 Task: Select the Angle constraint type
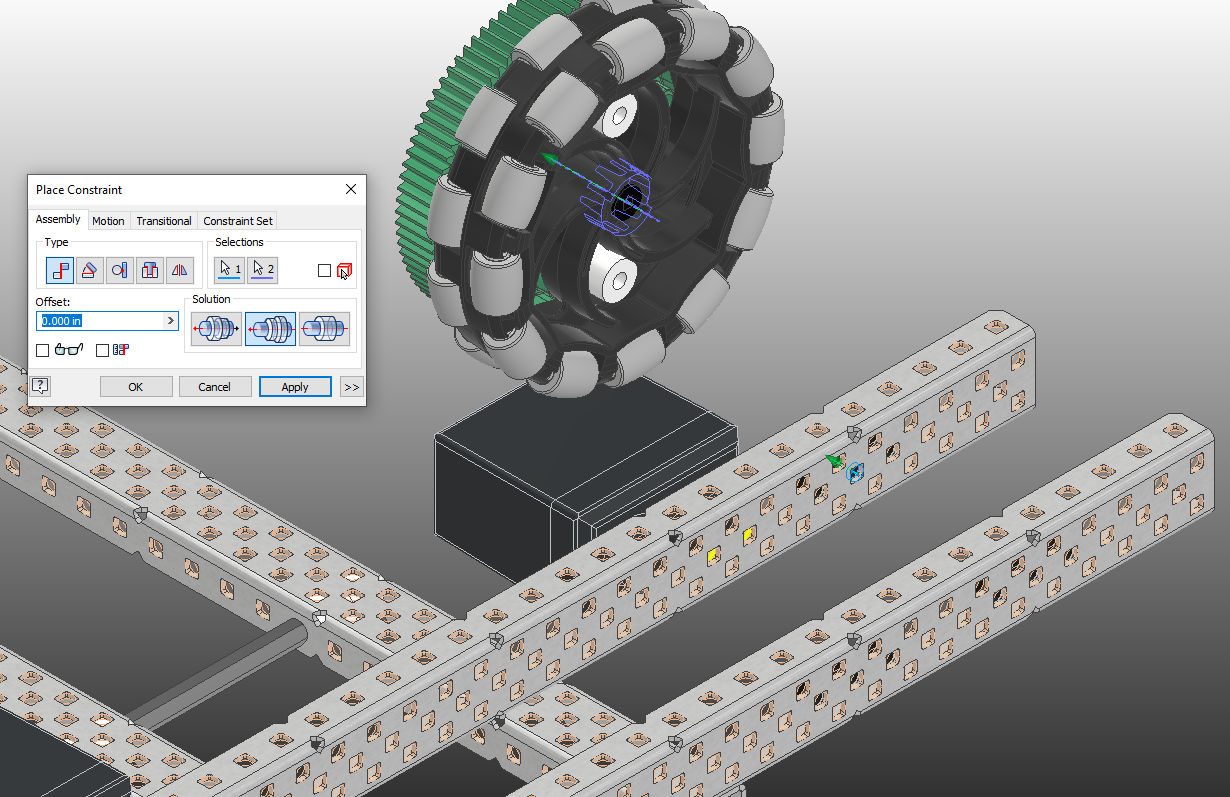90,270
